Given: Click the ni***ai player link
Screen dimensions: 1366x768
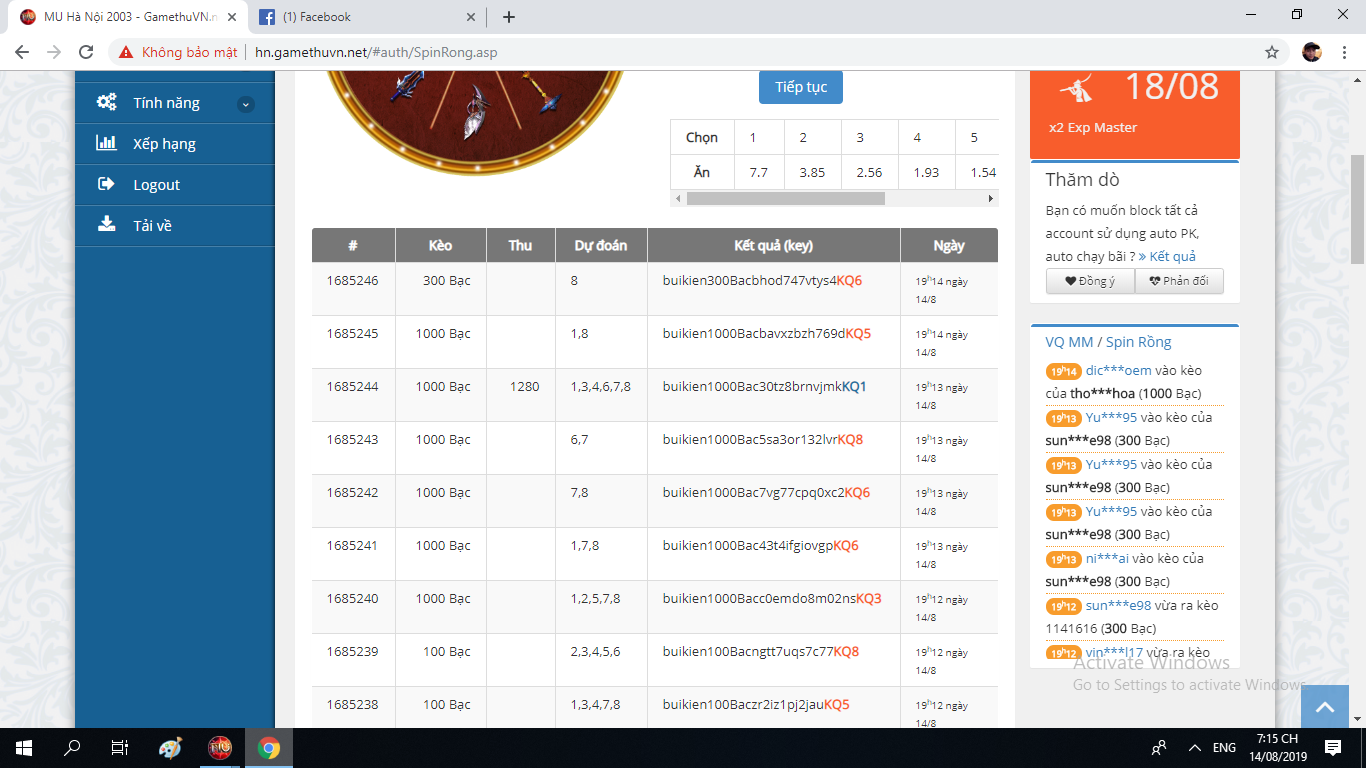Looking at the screenshot, I should click(1107, 558).
